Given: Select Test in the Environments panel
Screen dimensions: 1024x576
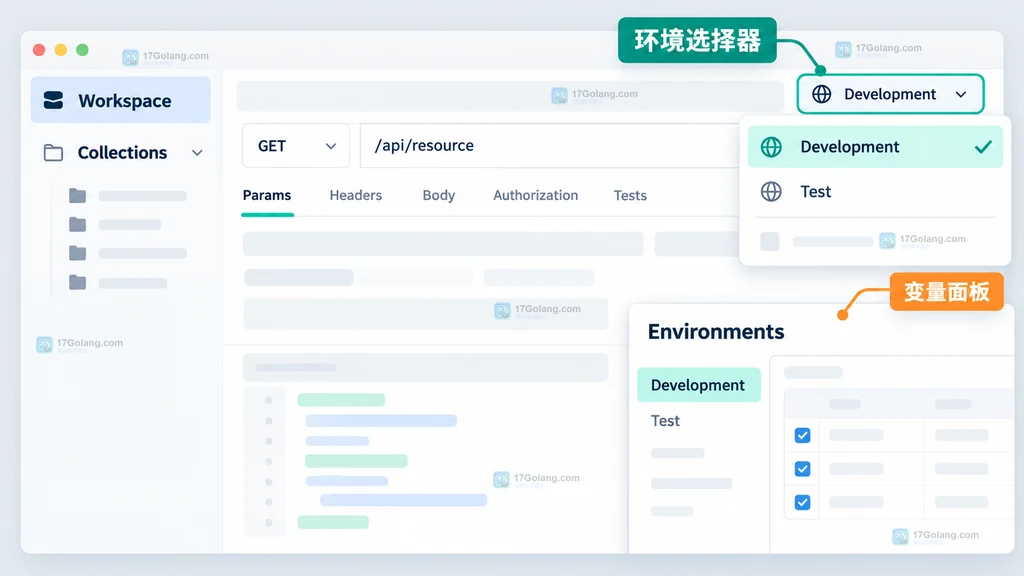Looking at the screenshot, I should (665, 421).
